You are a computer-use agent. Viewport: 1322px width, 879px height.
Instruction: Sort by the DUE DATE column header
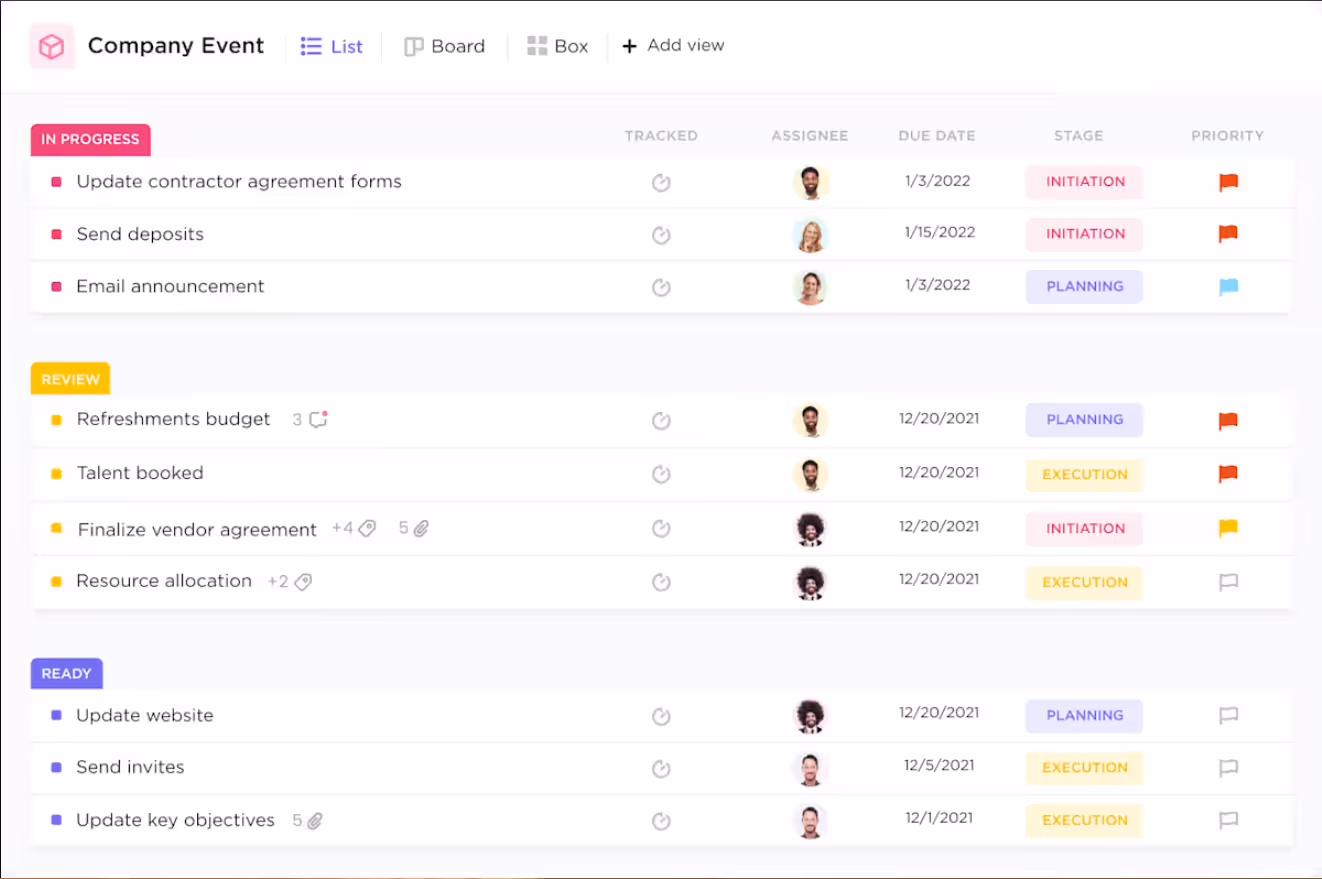(936, 136)
